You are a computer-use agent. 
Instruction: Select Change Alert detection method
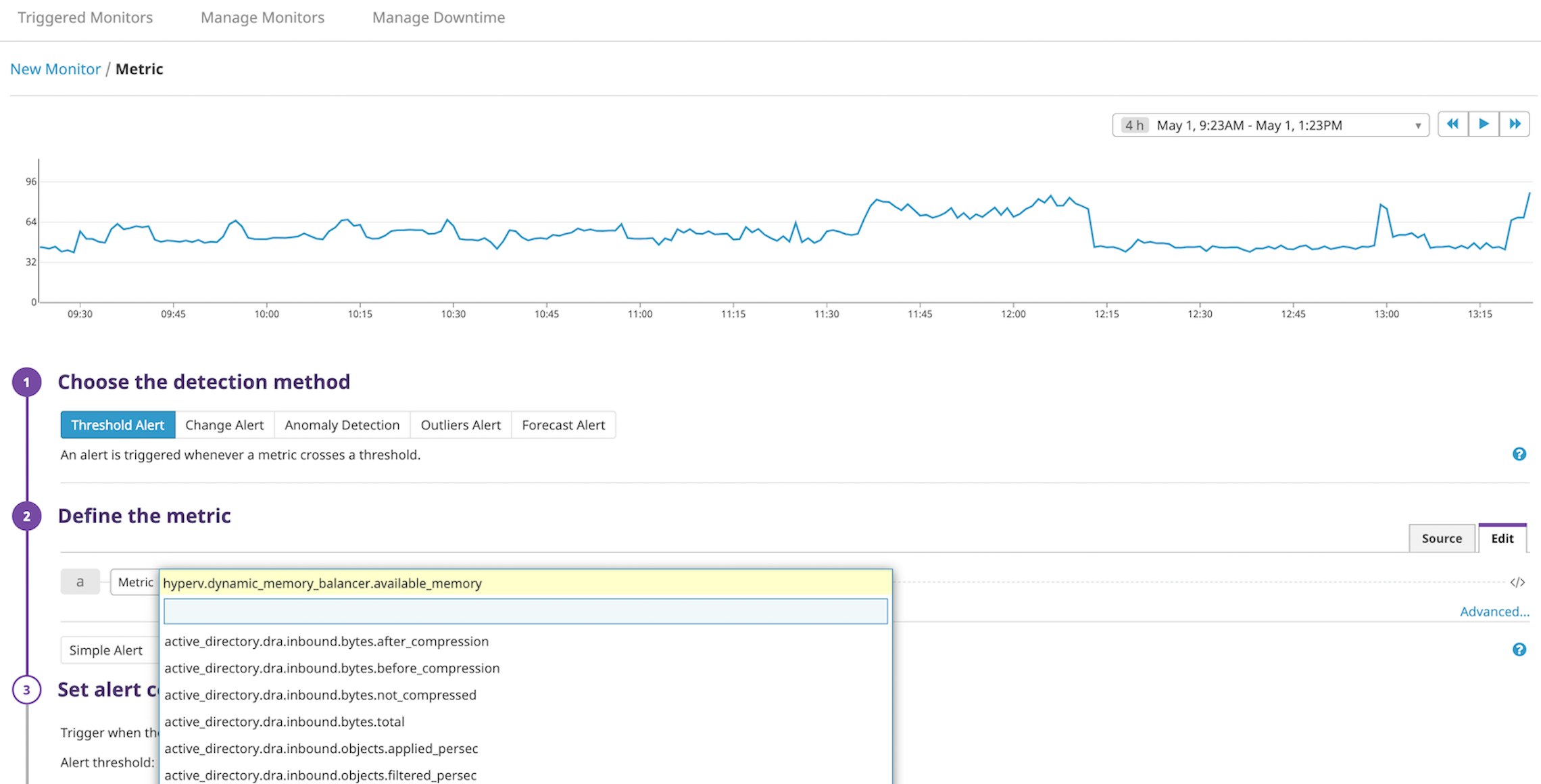point(224,425)
